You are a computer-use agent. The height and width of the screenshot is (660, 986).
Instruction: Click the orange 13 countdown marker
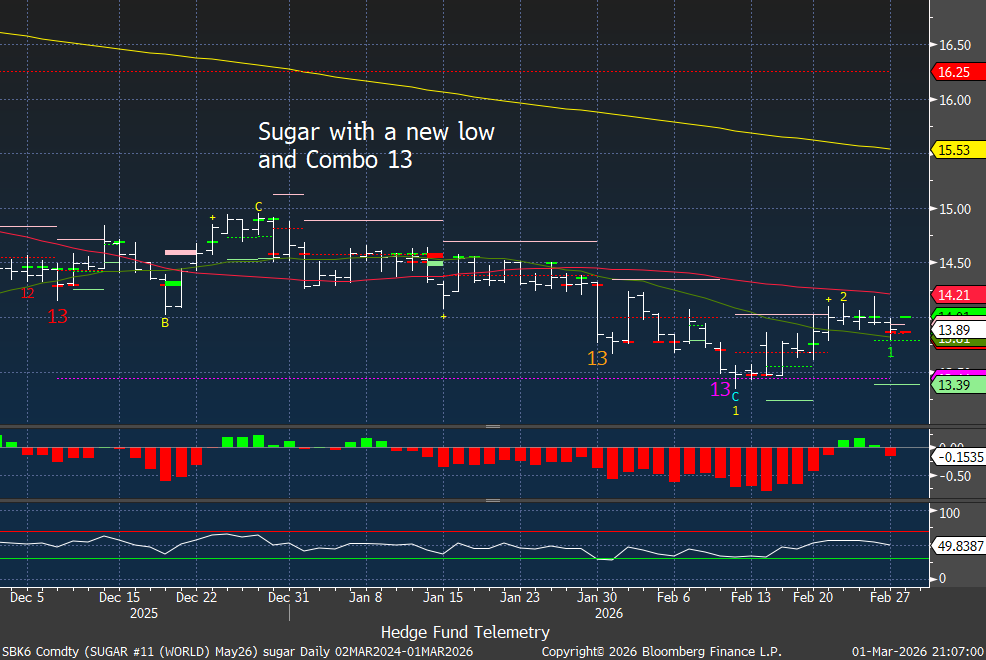(597, 358)
